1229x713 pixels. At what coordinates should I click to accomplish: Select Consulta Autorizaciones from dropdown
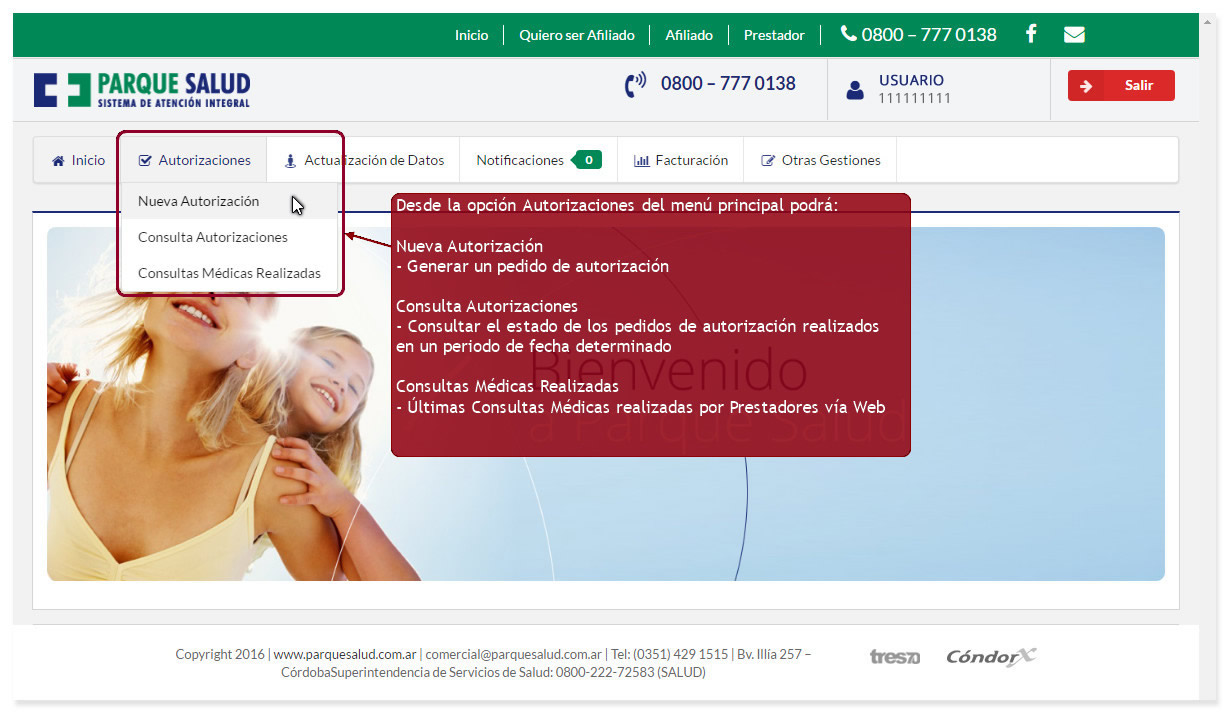229,237
